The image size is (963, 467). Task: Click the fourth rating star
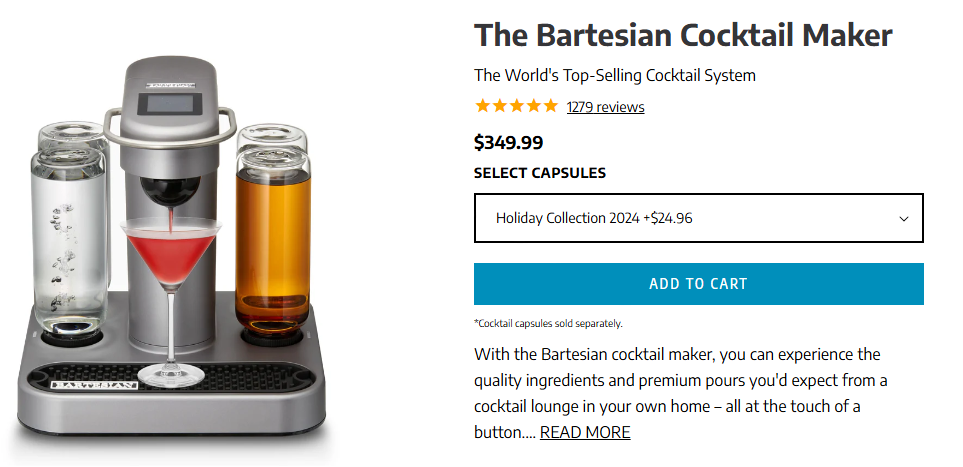(533, 106)
